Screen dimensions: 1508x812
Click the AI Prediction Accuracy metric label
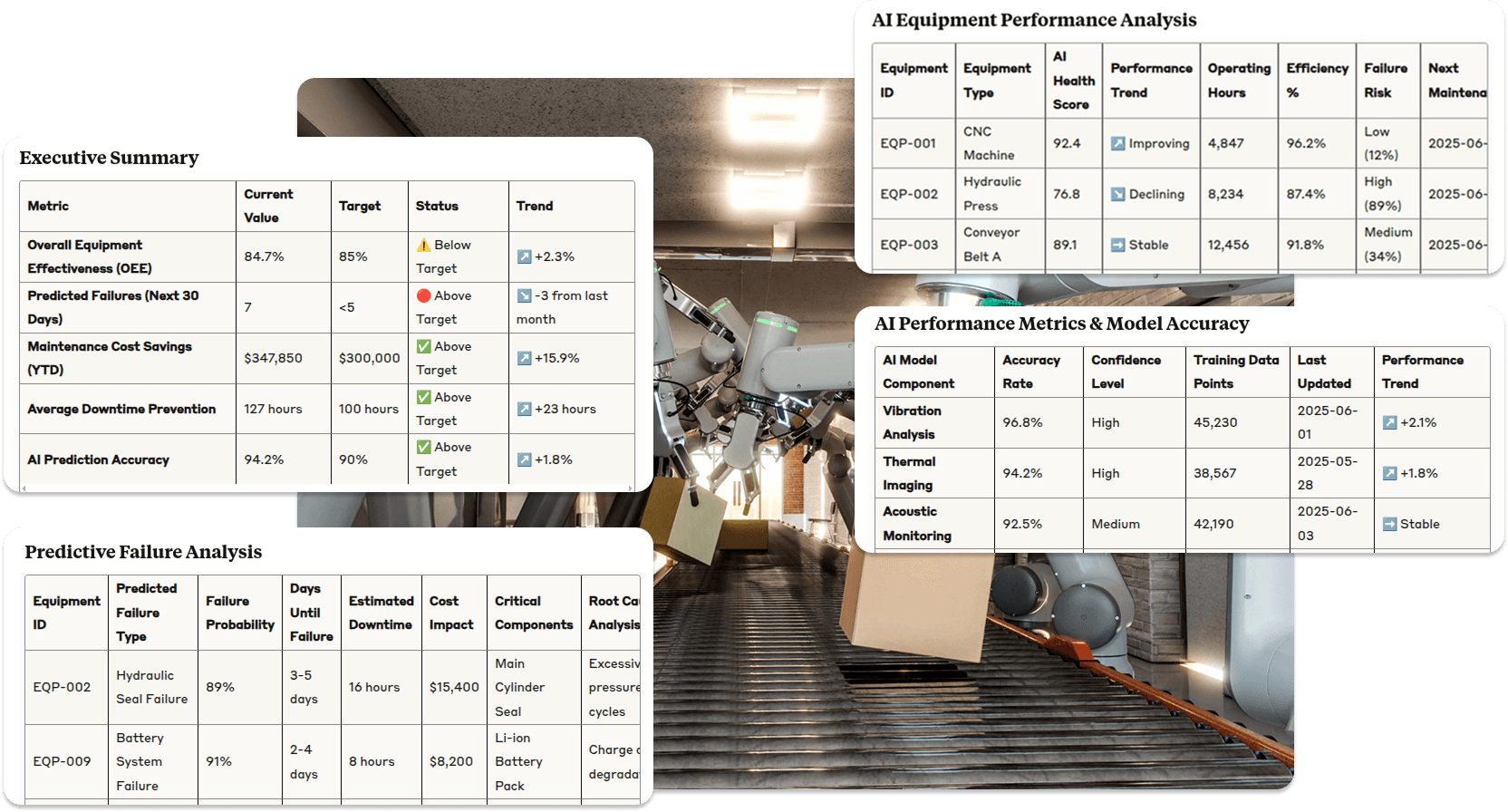98,459
